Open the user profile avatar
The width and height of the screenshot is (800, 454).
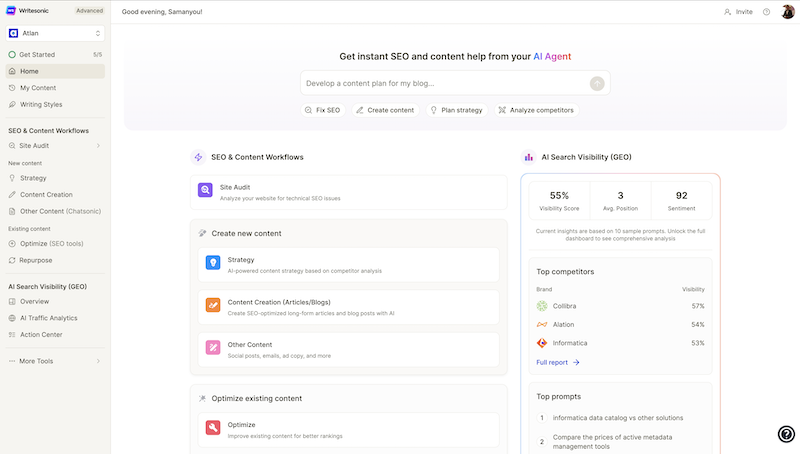[788, 12]
